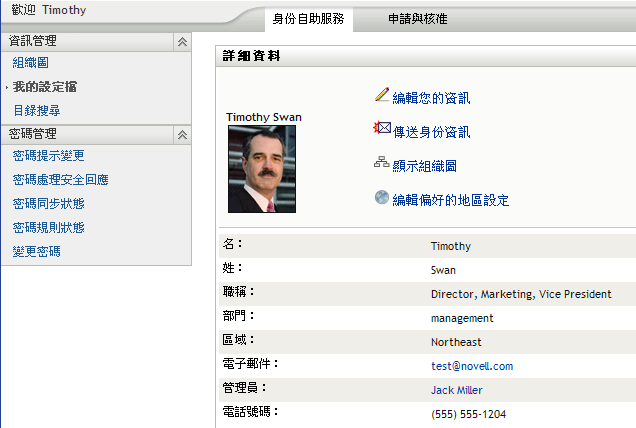Click Timothy Swan's profile photo
Screen dimensions: 636x428
262,169
